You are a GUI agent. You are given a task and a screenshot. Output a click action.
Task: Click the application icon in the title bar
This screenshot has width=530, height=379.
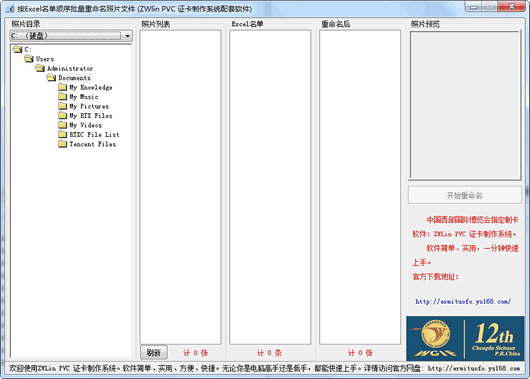[x=10, y=8]
